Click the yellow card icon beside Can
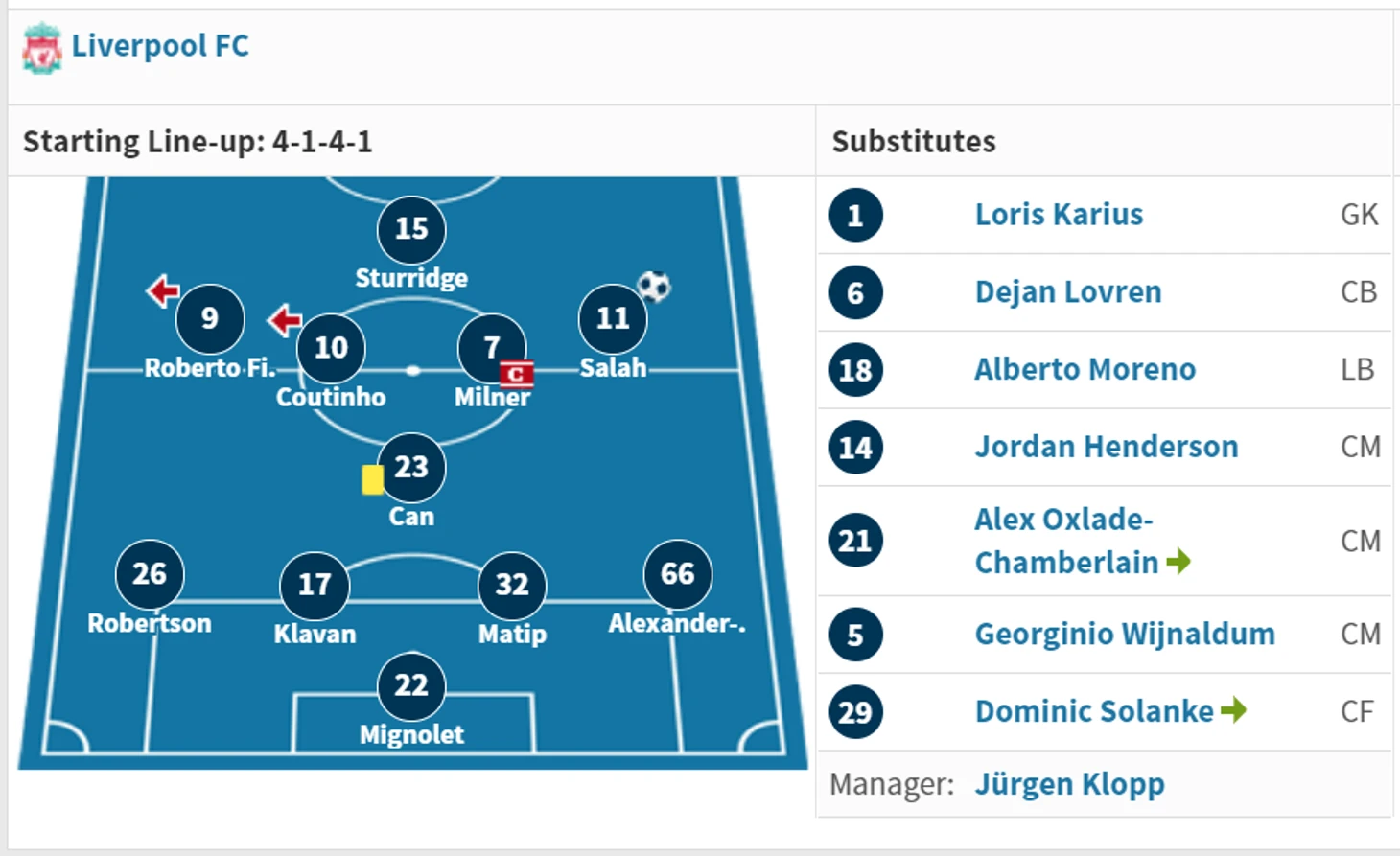The height and width of the screenshot is (856, 1400). click(x=372, y=479)
